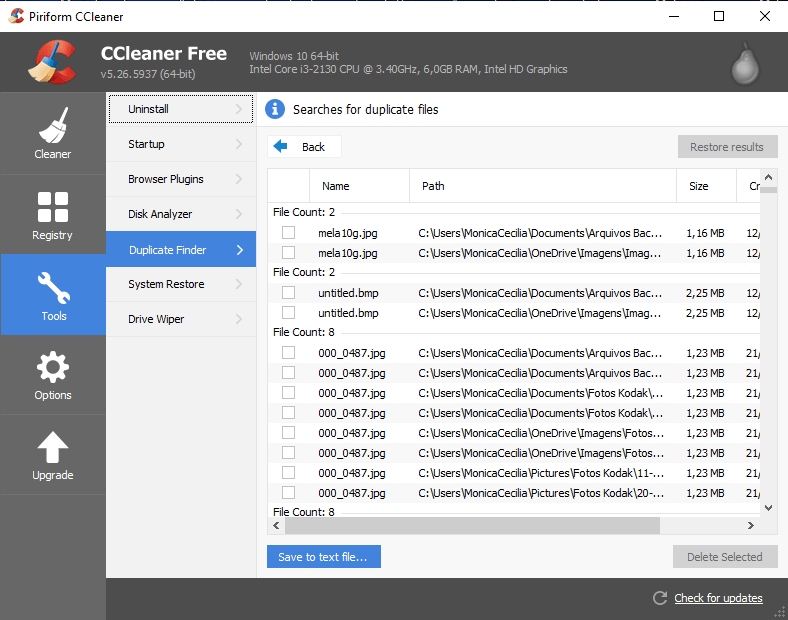The image size is (788, 620).
Task: Click chevron next to System Restore
Action: click(239, 284)
